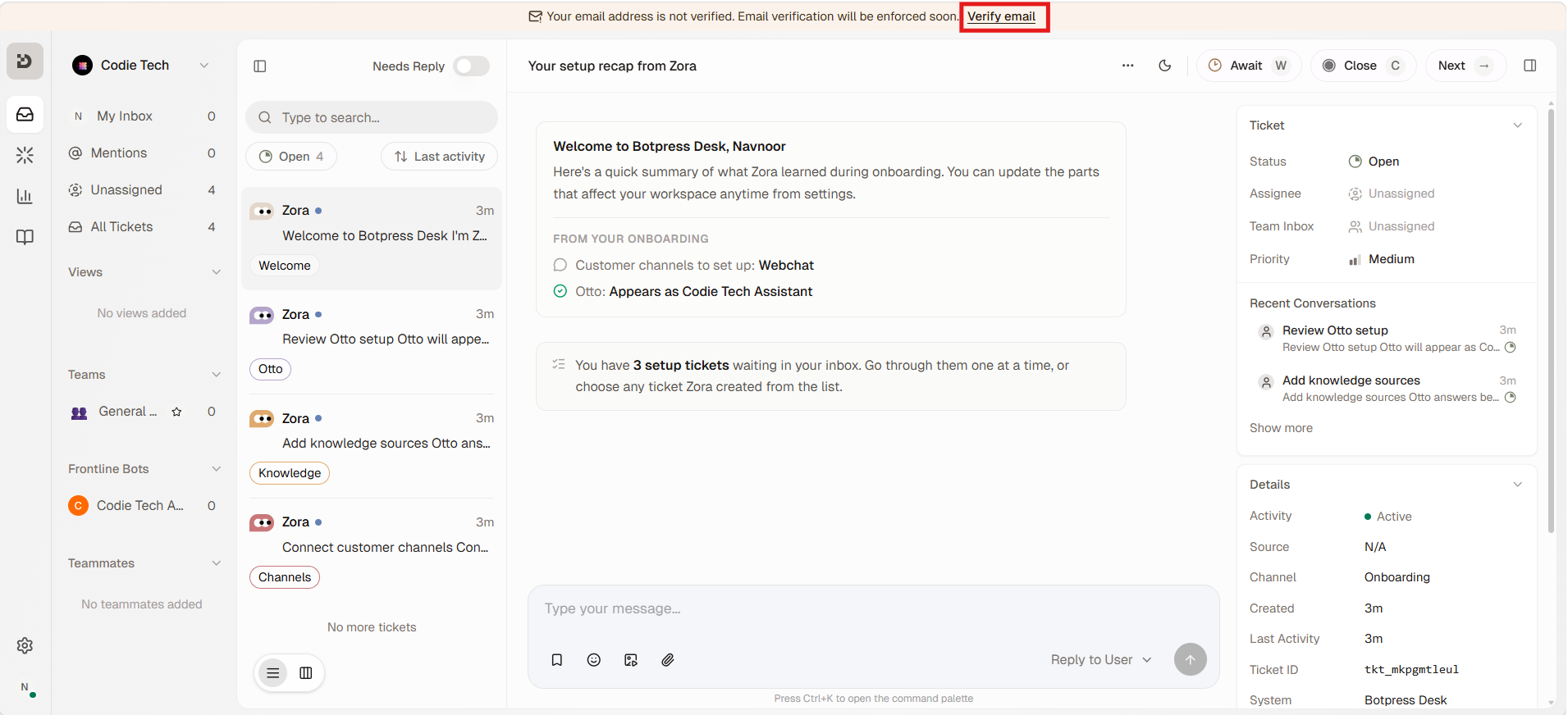Collapse the ticket list panel icon

click(x=260, y=66)
